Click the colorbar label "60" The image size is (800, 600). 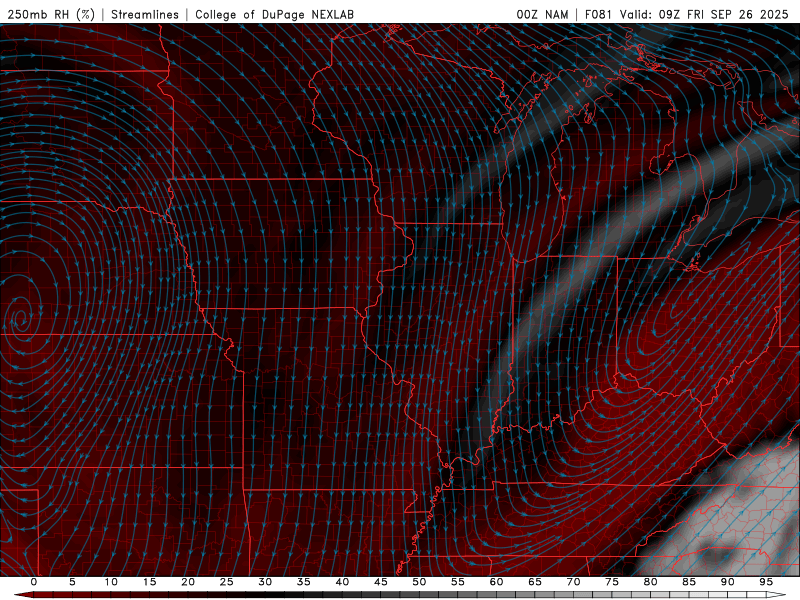[496, 582]
